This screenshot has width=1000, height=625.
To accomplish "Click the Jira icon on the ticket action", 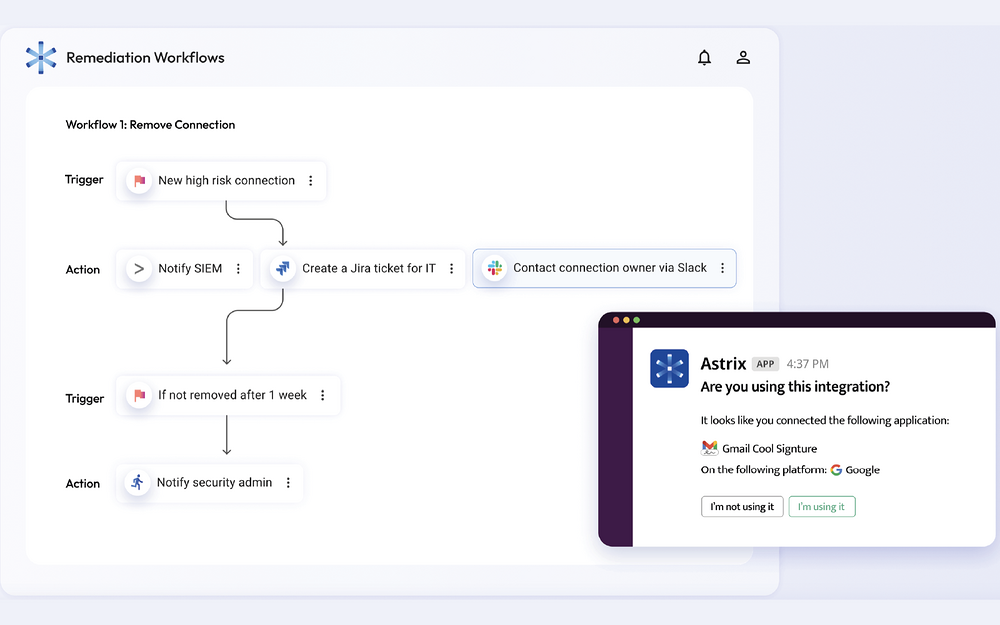I will click(x=283, y=268).
